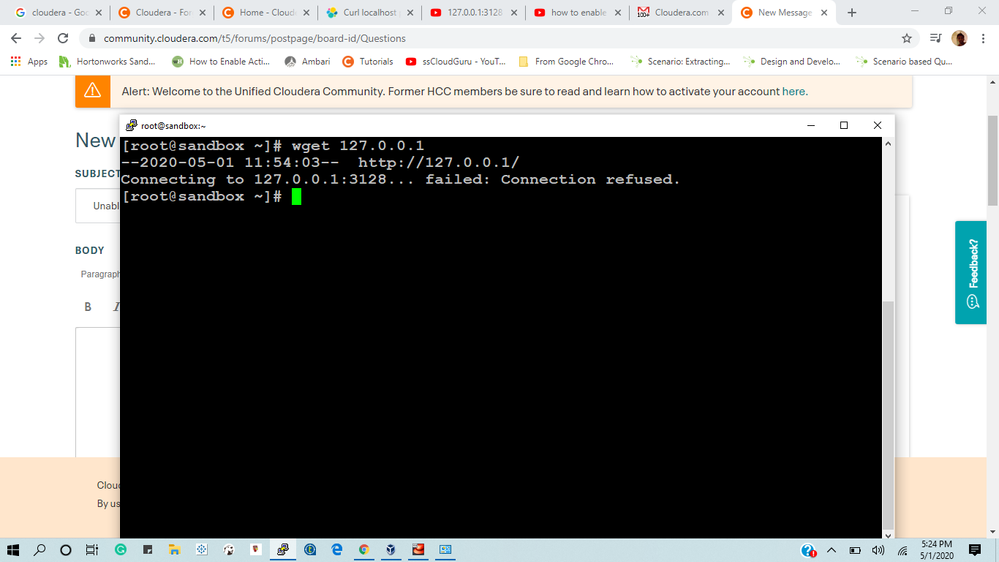
Task: Open the Windows Start menu
Action: [13, 549]
